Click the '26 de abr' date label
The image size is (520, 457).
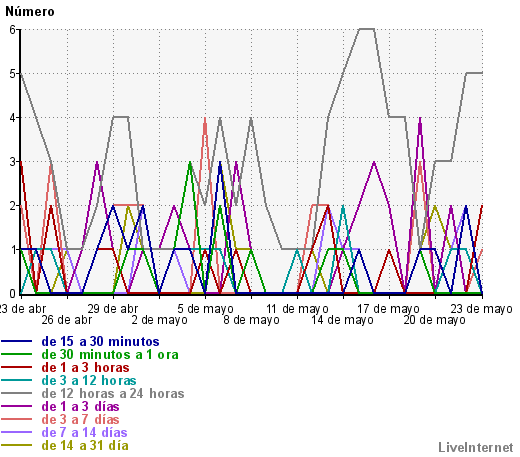click(x=67, y=320)
